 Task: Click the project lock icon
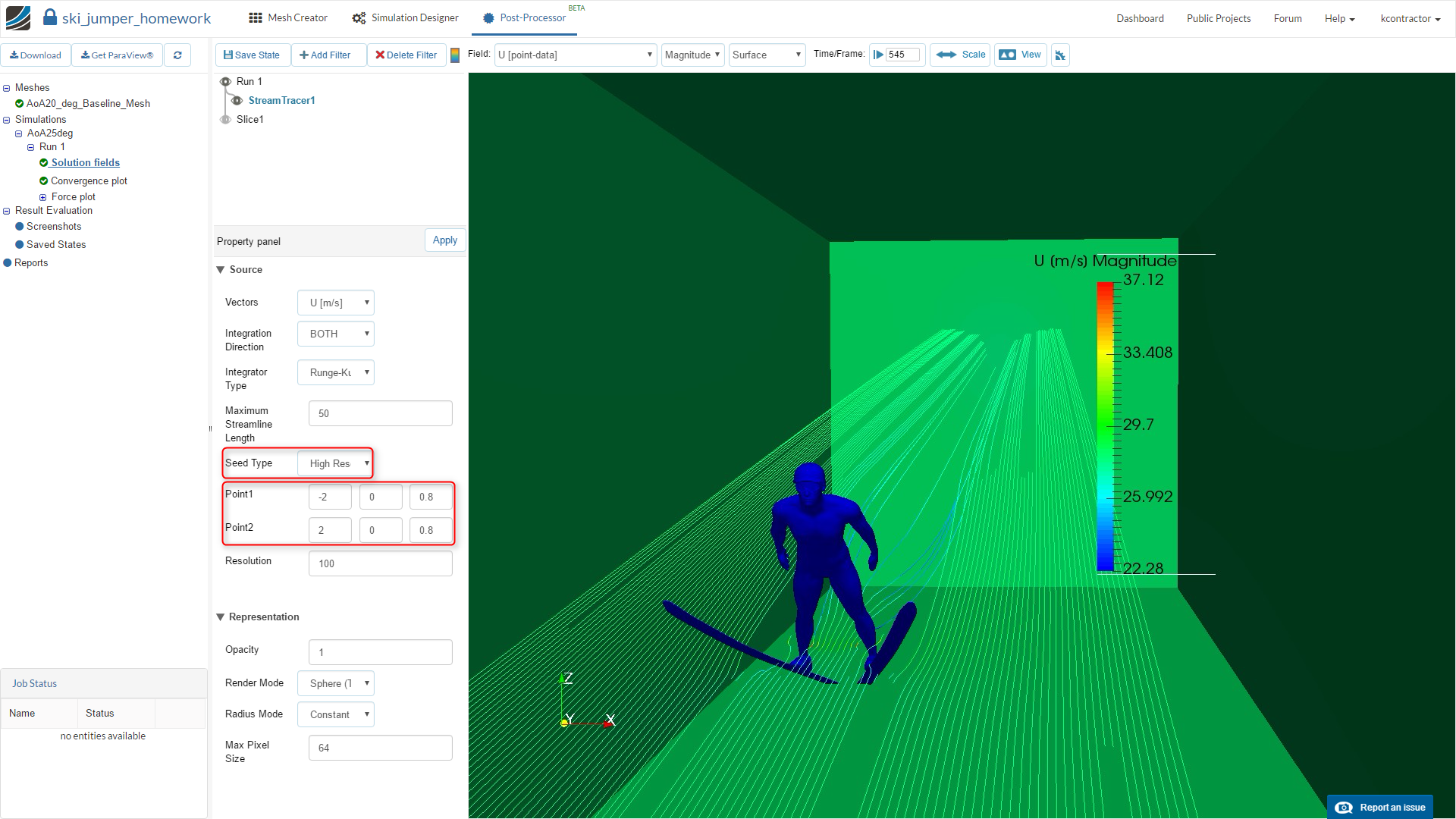50,17
